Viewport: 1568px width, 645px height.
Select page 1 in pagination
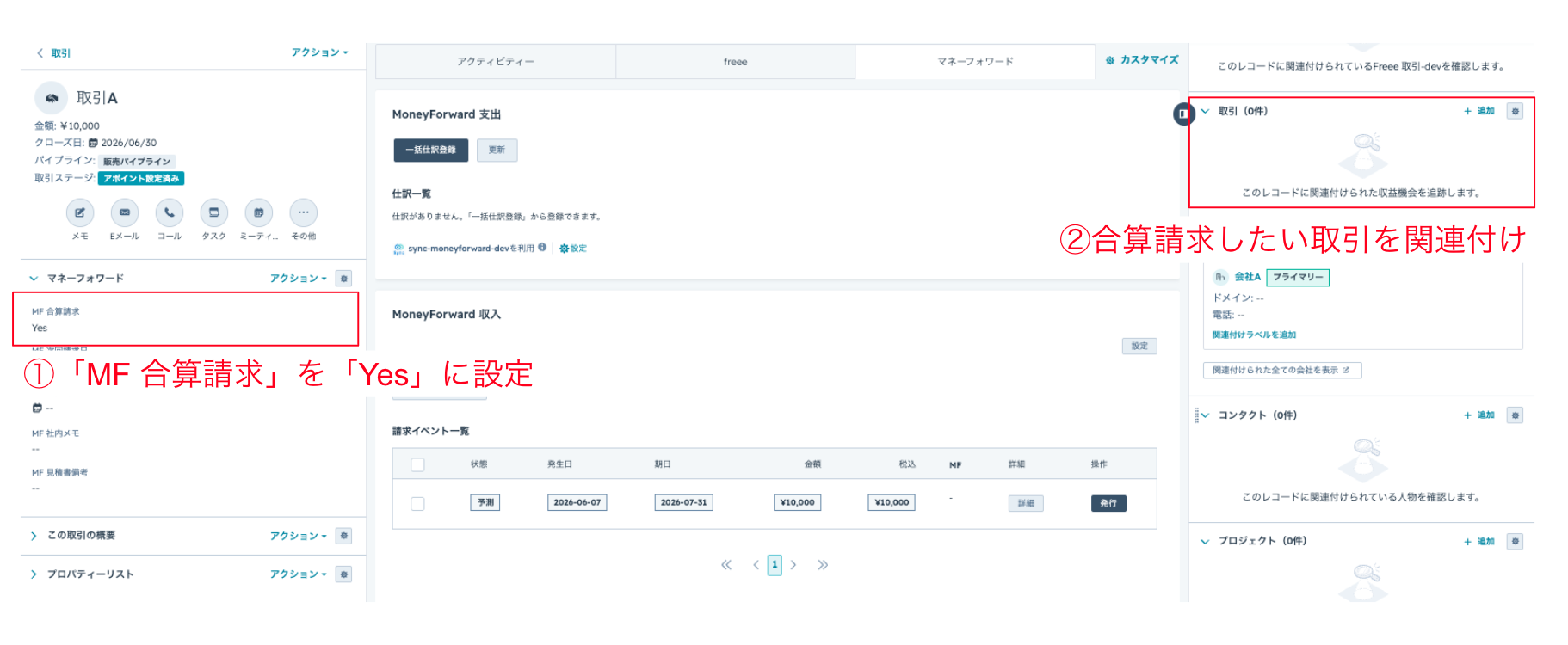[x=775, y=565]
